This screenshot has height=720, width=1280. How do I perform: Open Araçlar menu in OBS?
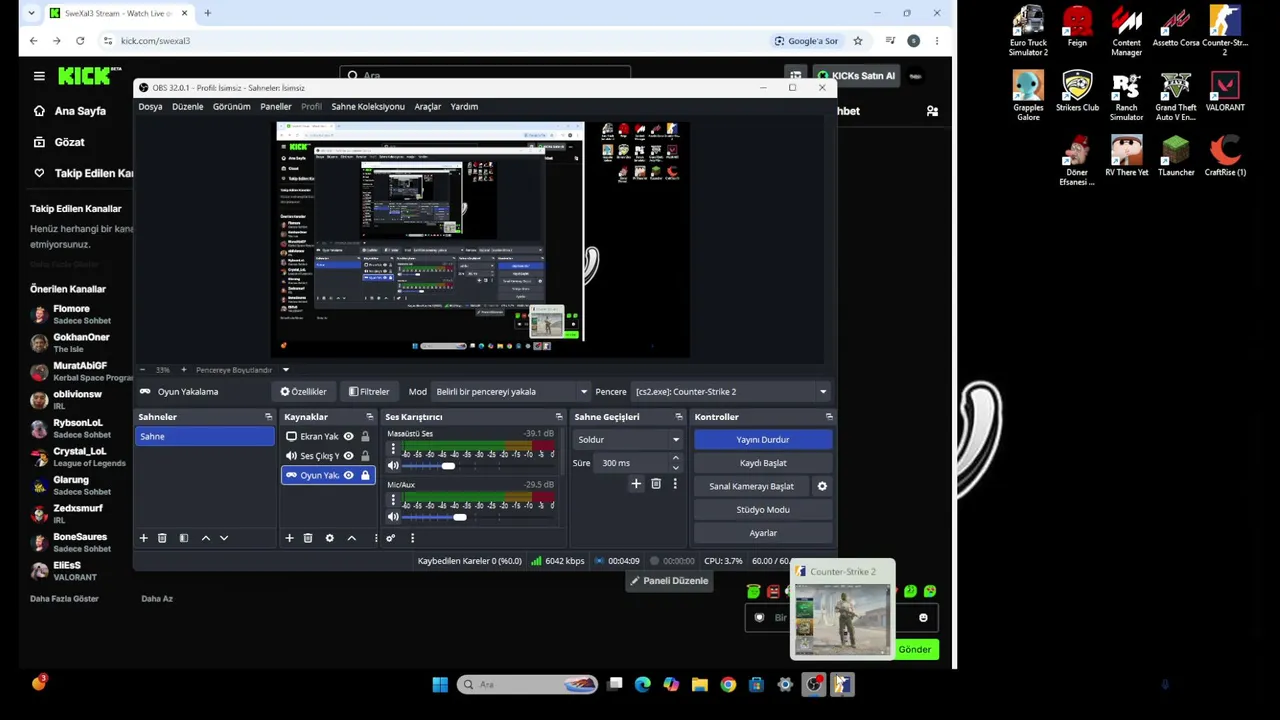[428, 107]
